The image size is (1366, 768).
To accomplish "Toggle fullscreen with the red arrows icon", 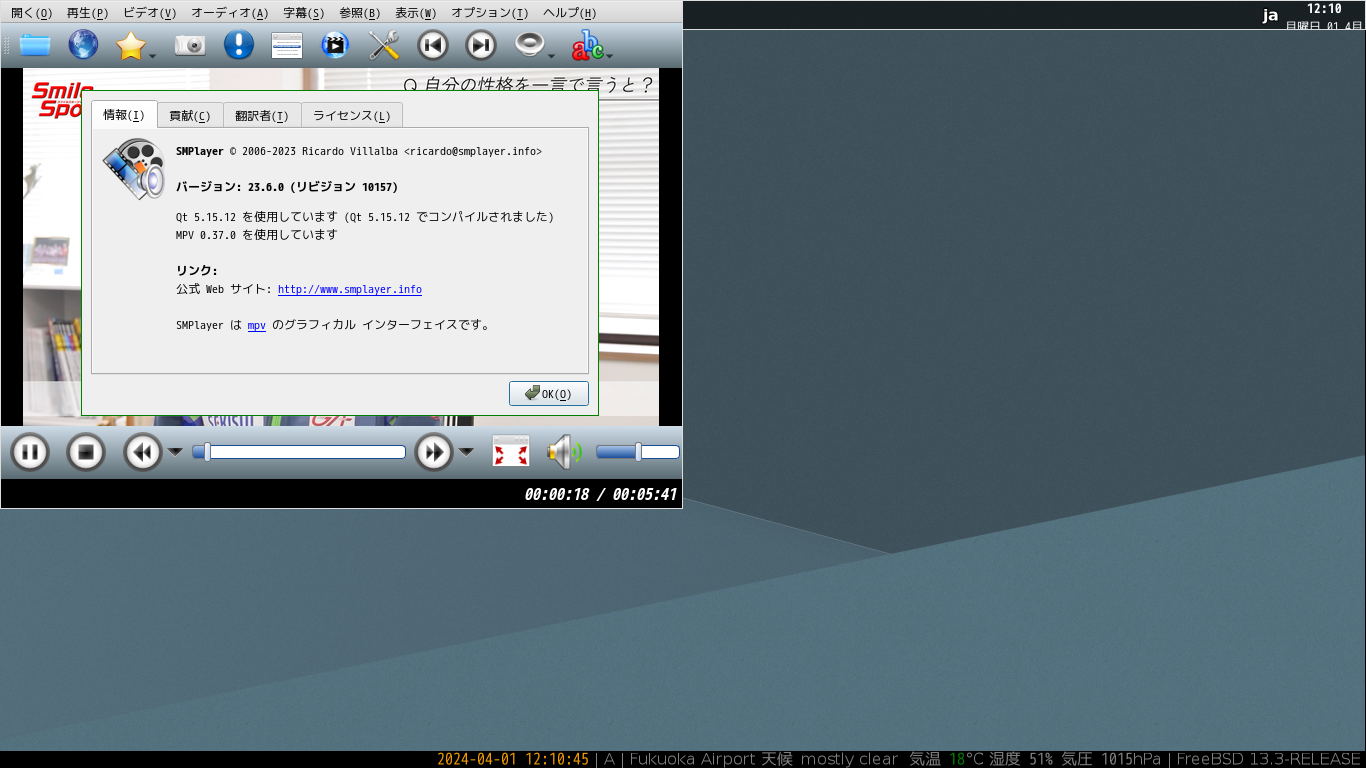I will pyautogui.click(x=510, y=452).
